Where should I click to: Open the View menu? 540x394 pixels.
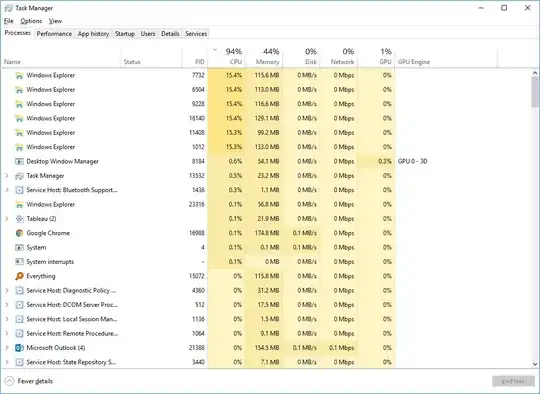(55, 21)
